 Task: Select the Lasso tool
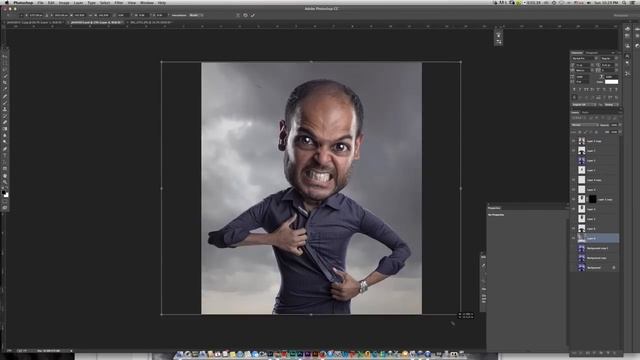click(x=5, y=69)
